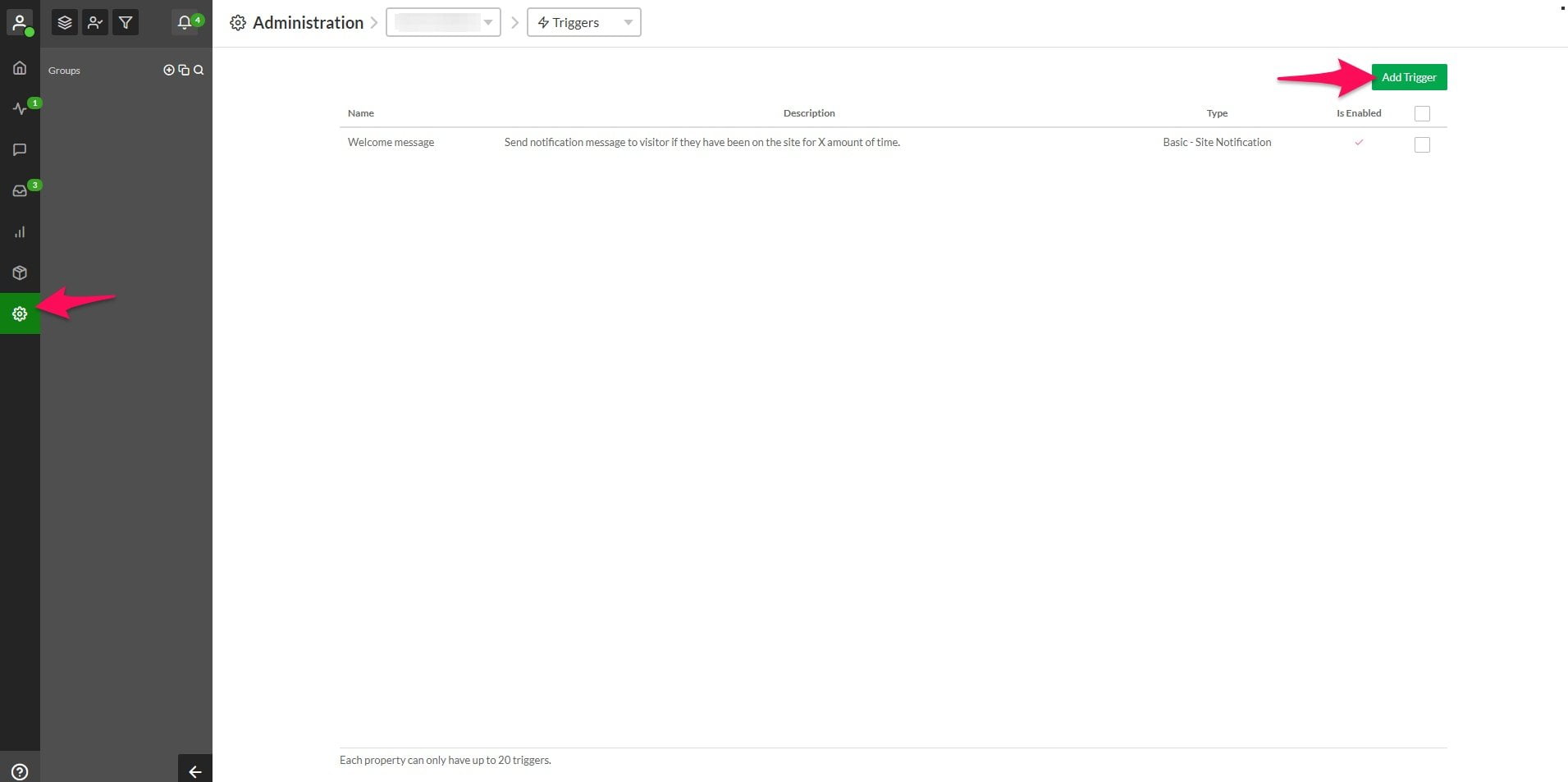Open the filter funnel icon
This screenshot has height=782, width=1568.
click(126, 22)
